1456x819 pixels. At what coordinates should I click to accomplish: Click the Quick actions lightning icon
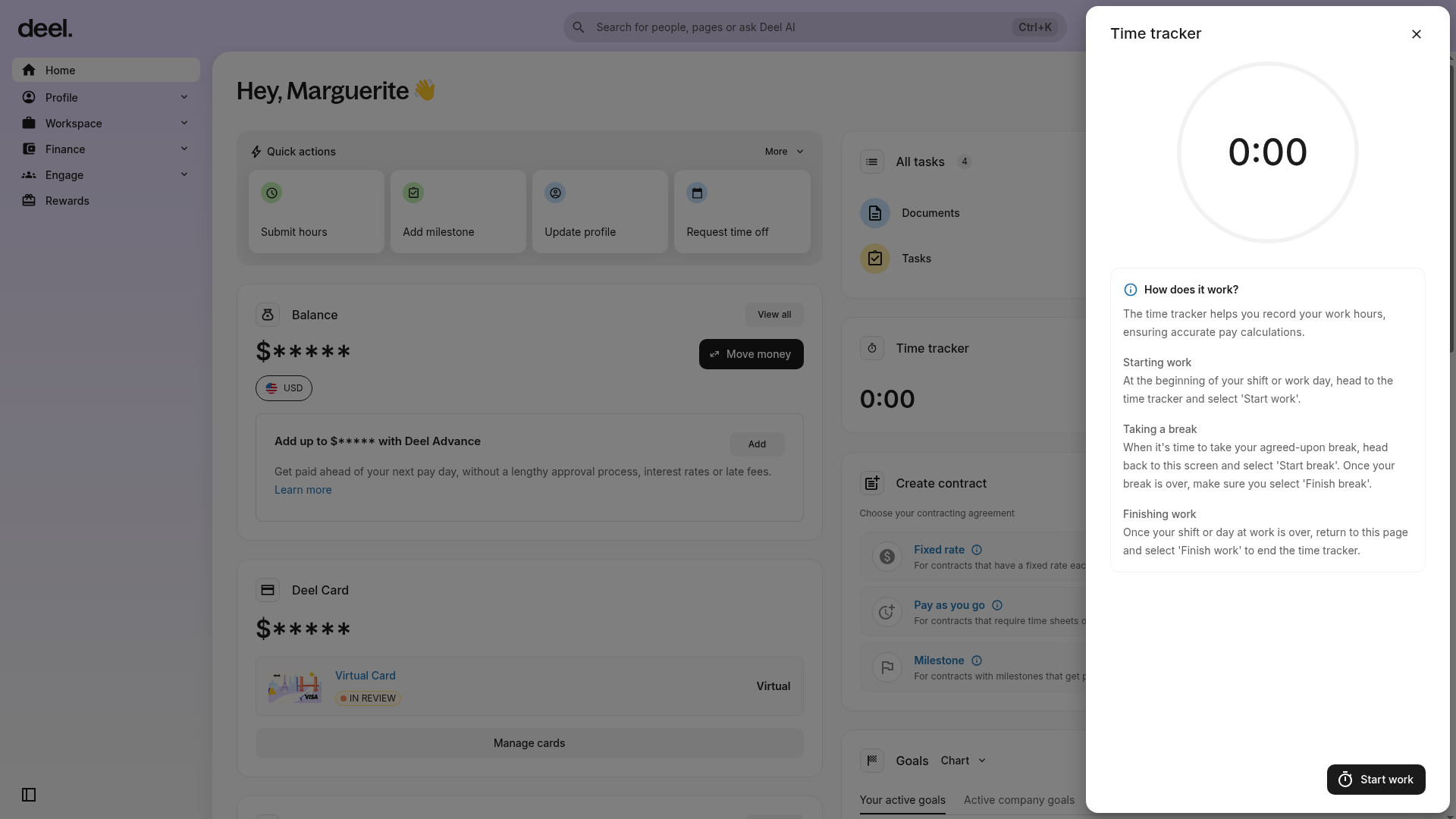click(256, 152)
